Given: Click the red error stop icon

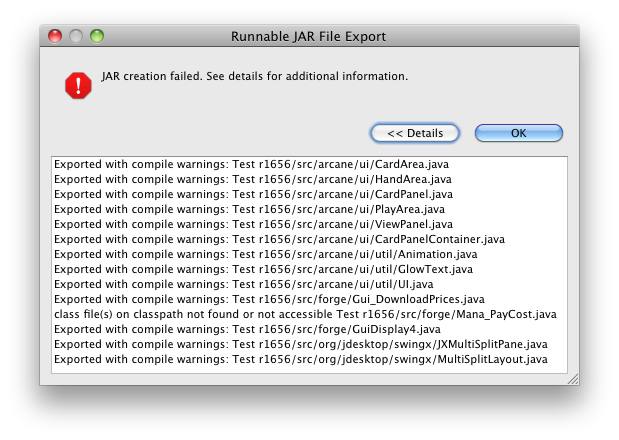Looking at the screenshot, I should click(x=78, y=86).
